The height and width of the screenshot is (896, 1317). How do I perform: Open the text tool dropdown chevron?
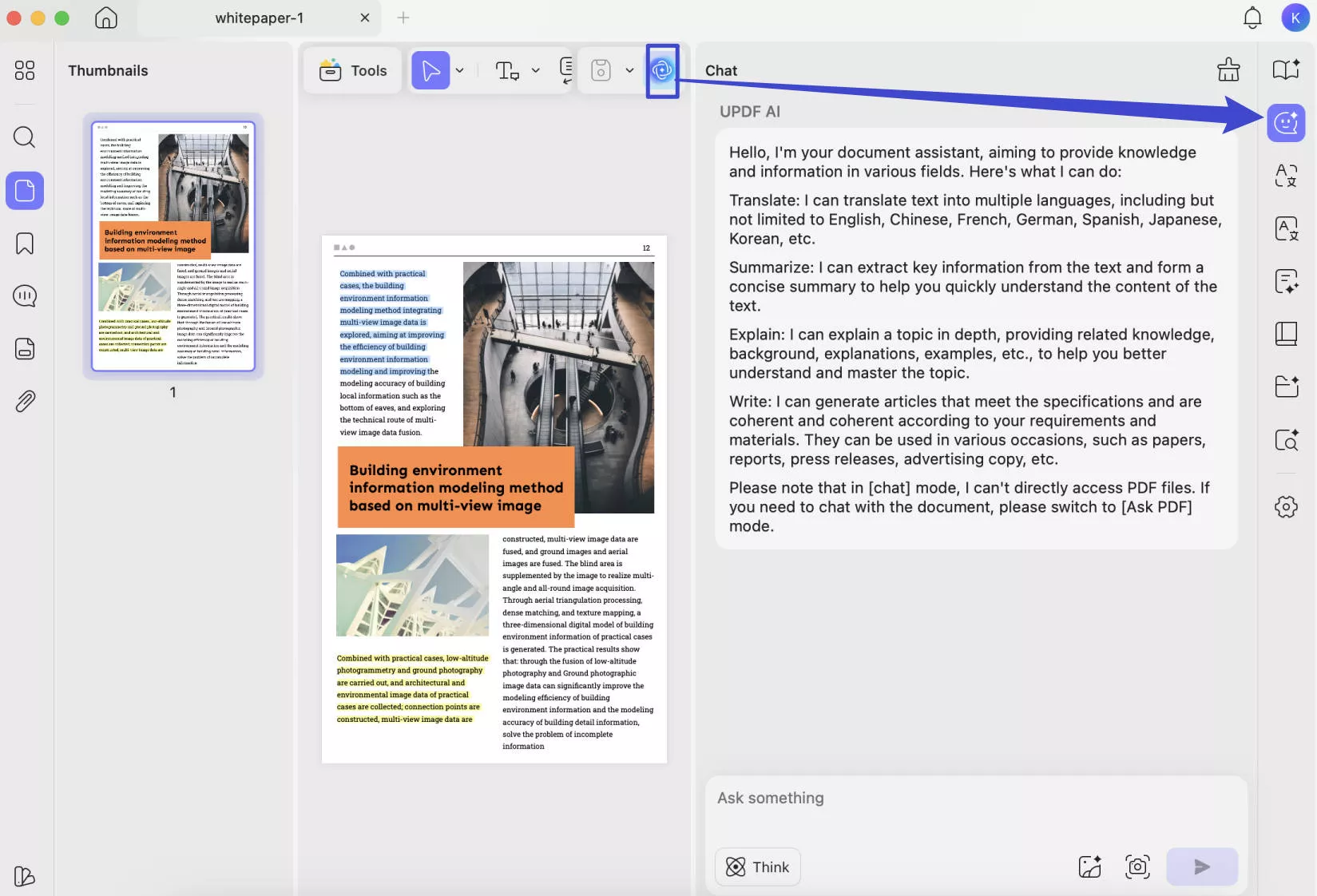click(x=536, y=70)
